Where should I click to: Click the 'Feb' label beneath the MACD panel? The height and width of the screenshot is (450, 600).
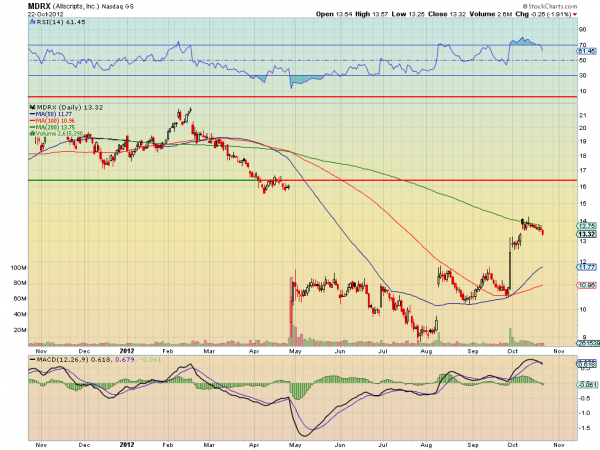(x=168, y=445)
